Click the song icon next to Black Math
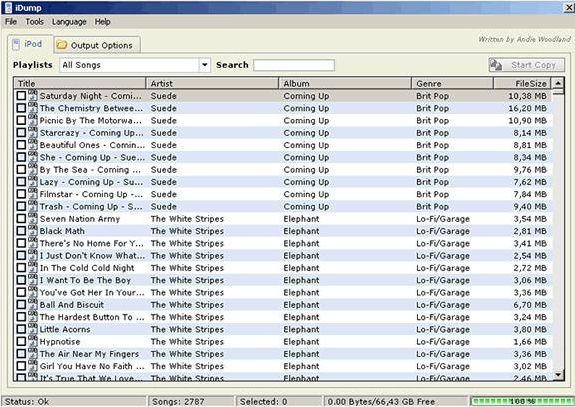The width and height of the screenshot is (575, 407). click(x=33, y=231)
